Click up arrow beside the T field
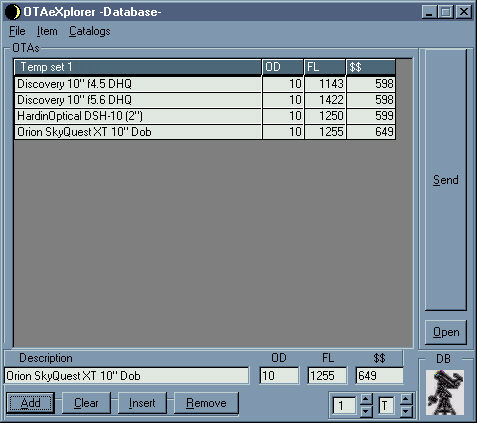This screenshot has width=477, height=423. (x=406, y=399)
